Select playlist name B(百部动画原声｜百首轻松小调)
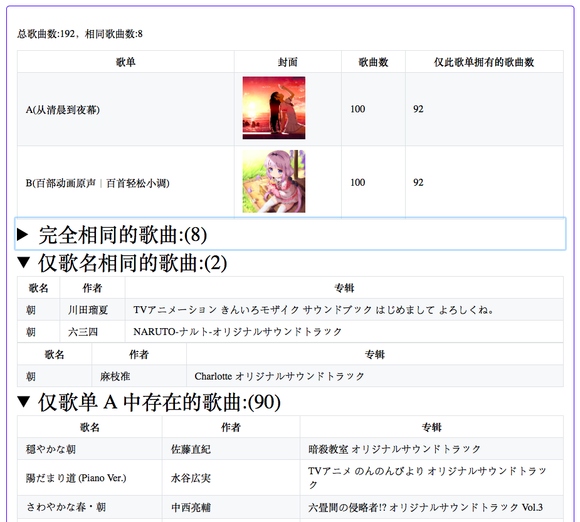This screenshot has height=522, width=580. click(x=98, y=183)
